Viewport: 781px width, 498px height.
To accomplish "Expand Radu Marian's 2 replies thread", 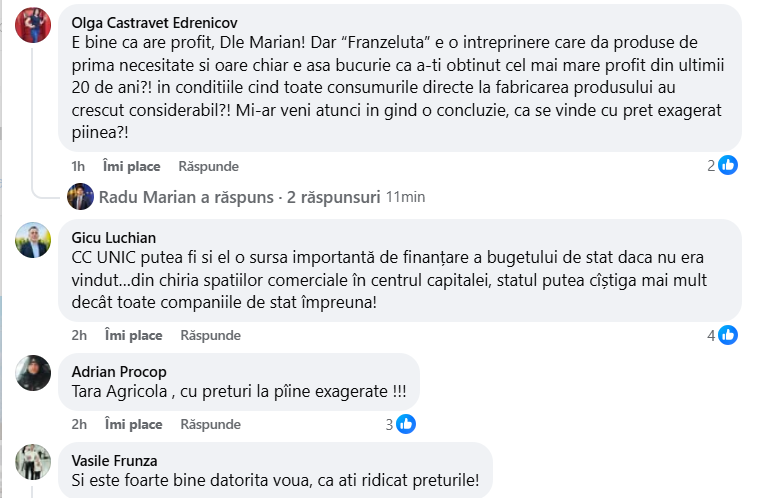I will 239,197.
